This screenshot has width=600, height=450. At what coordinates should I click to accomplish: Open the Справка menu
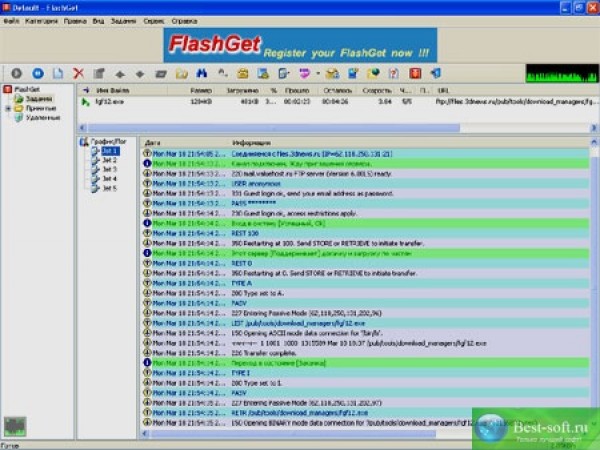[184, 21]
